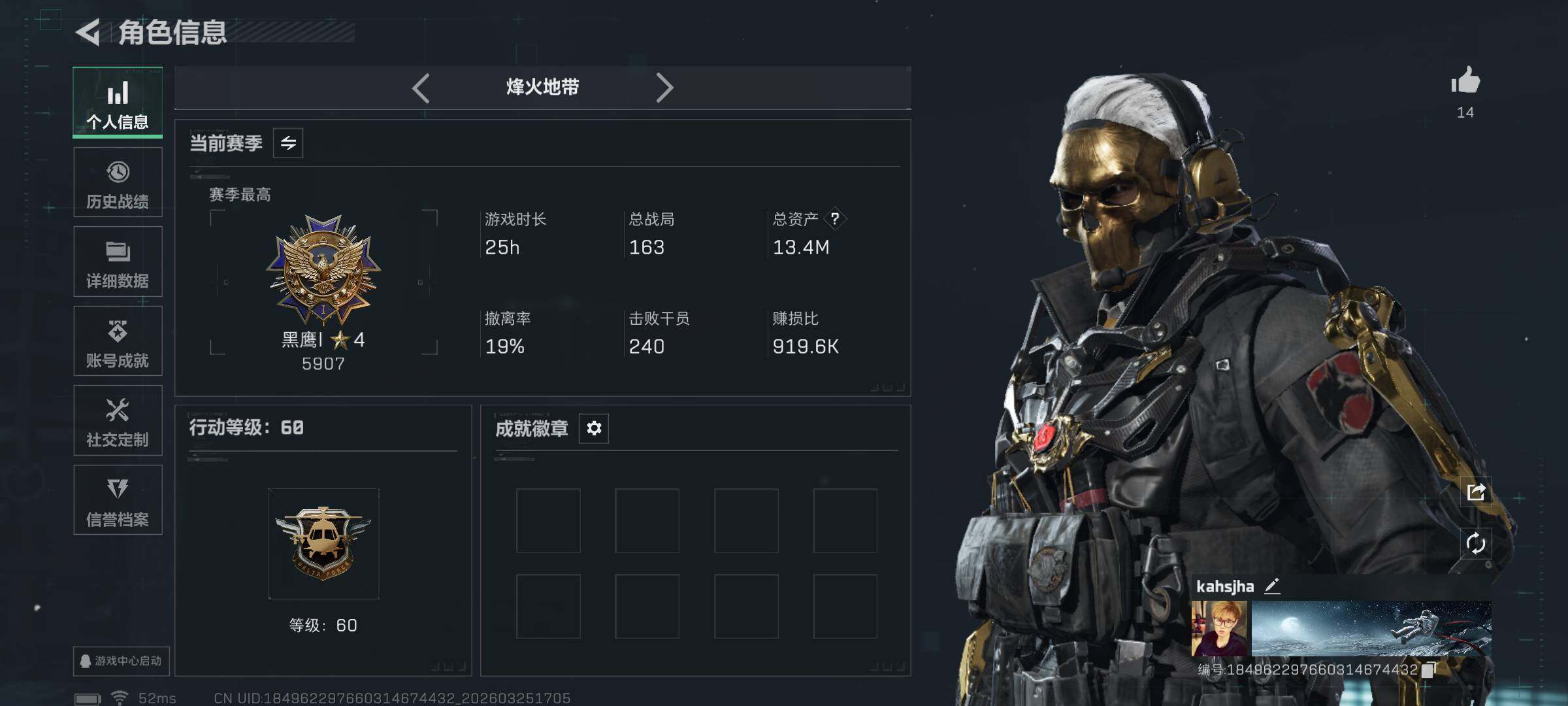
Task: Open 成就徽章 gear settings
Action: pyautogui.click(x=594, y=428)
